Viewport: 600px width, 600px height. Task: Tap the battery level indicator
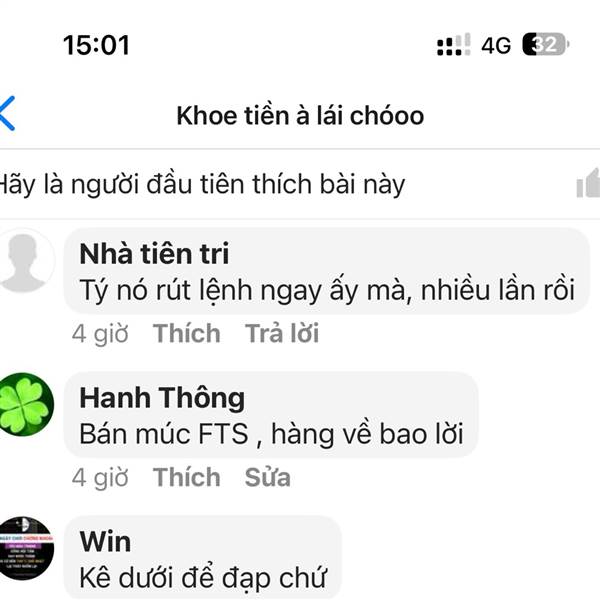point(546,44)
